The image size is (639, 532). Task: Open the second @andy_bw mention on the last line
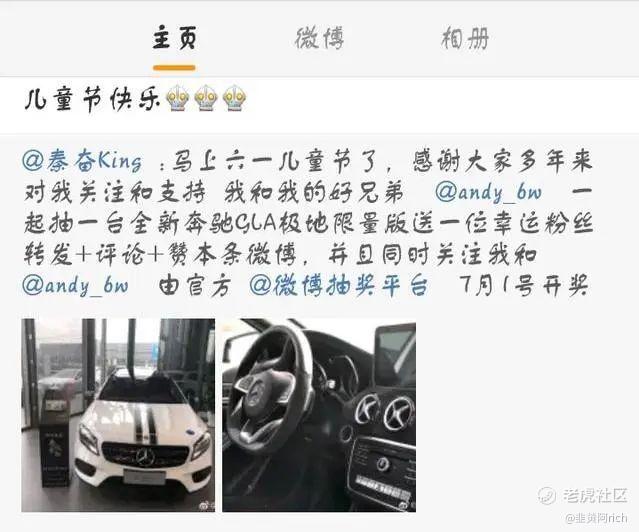[x=75, y=286]
